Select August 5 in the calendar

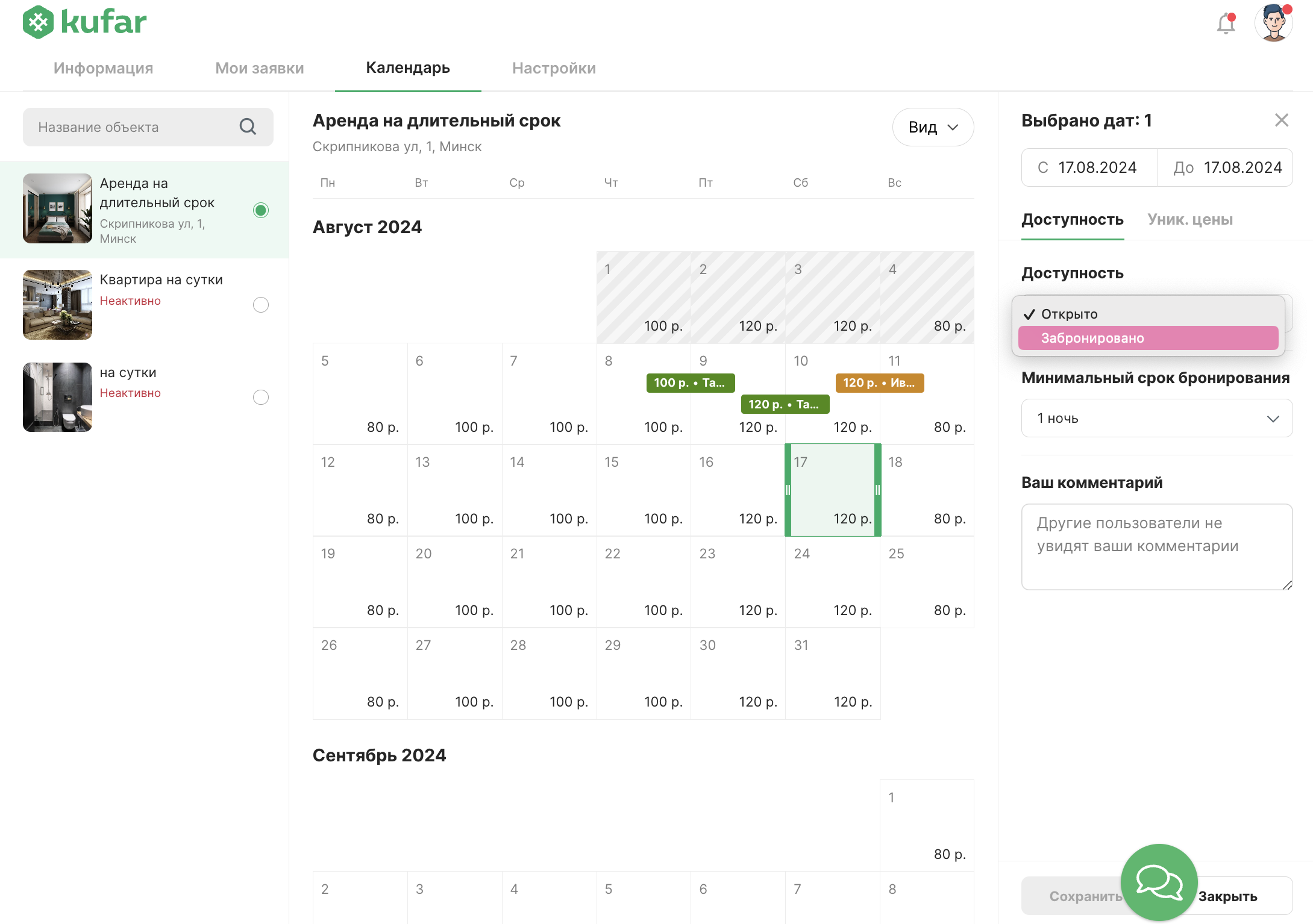360,394
